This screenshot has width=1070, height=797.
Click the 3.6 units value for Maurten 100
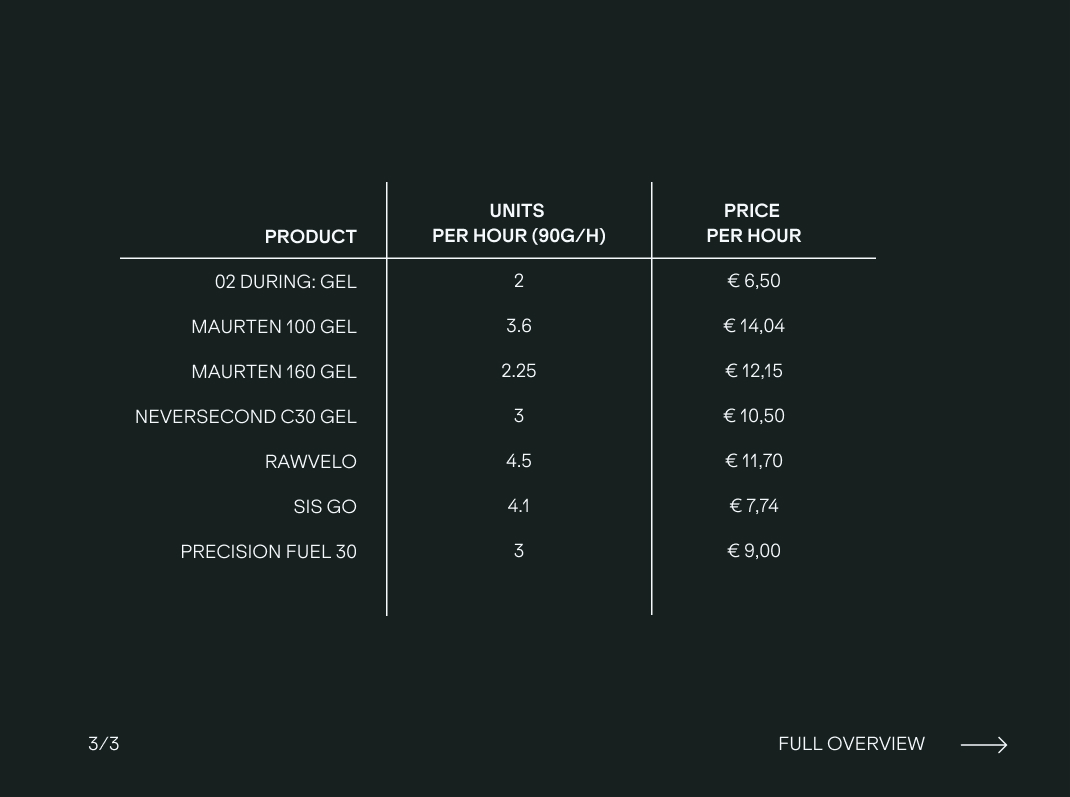tap(518, 326)
